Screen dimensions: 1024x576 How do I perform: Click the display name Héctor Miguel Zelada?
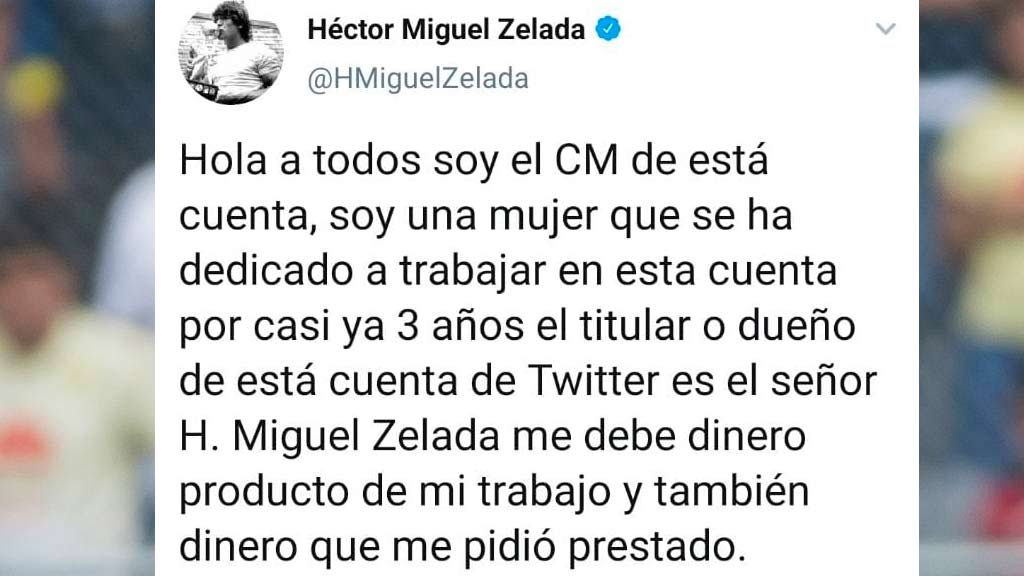(x=446, y=31)
